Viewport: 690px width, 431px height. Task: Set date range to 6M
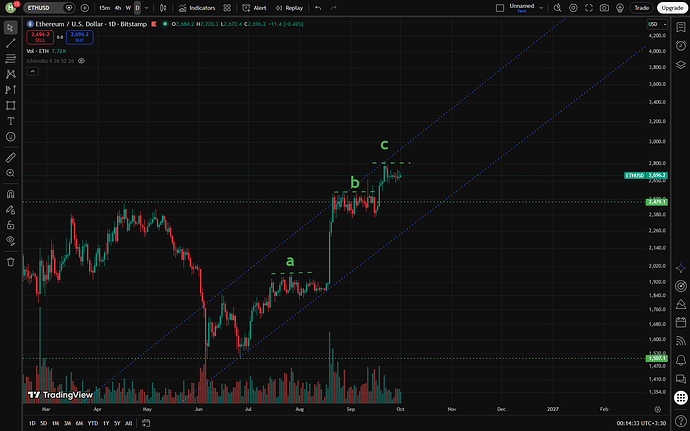[79, 423]
